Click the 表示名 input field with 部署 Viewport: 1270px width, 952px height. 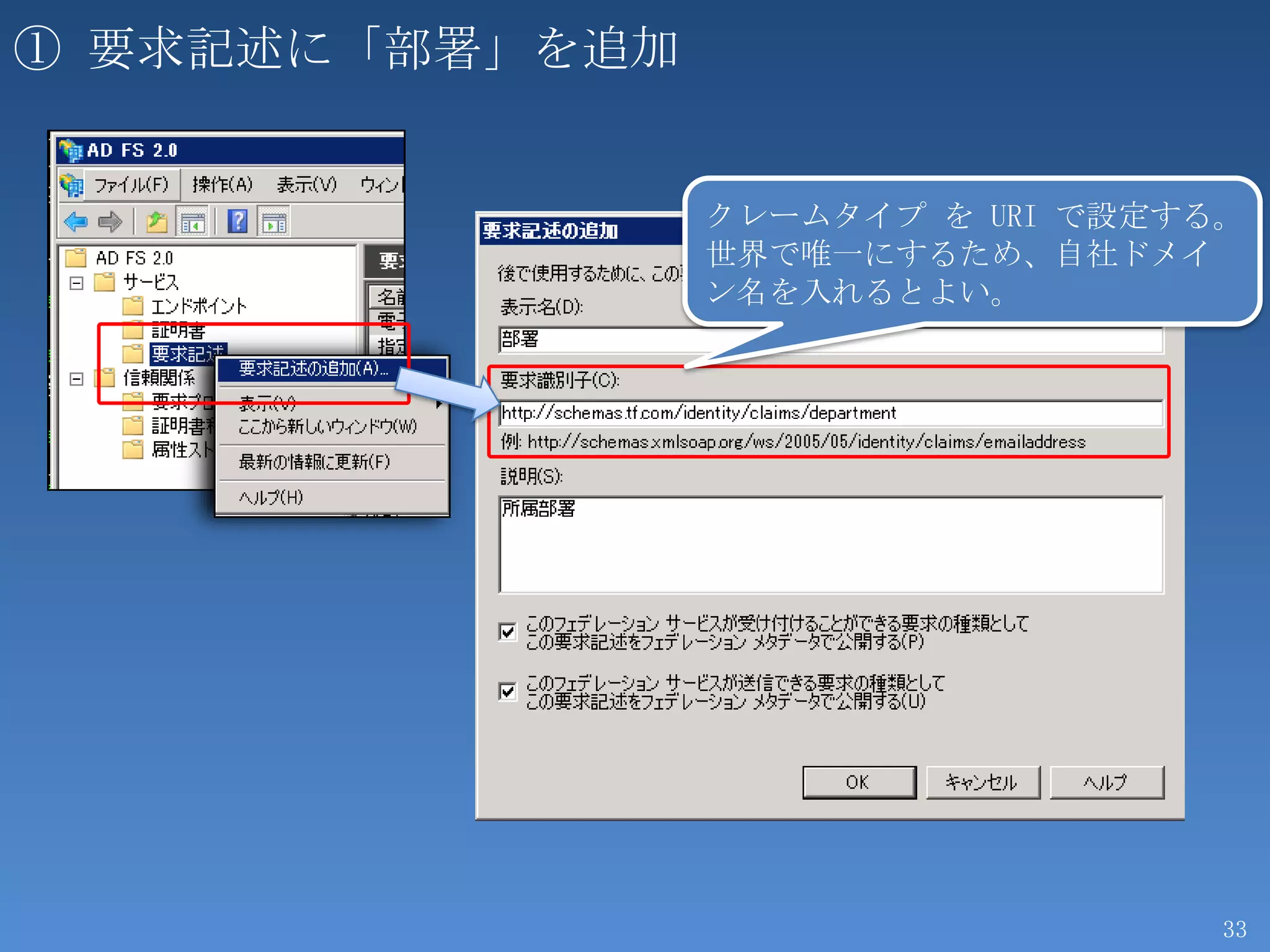click(831, 340)
